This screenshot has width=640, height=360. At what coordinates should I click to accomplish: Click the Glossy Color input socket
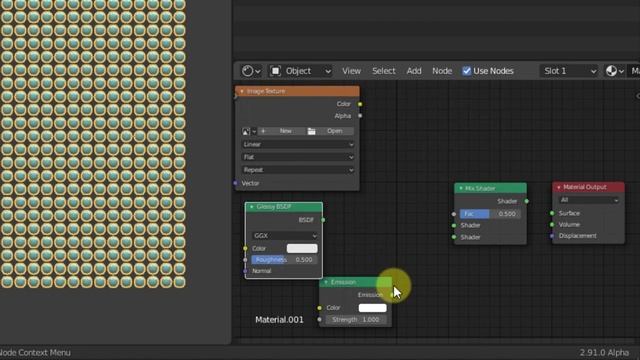[x=245, y=248]
